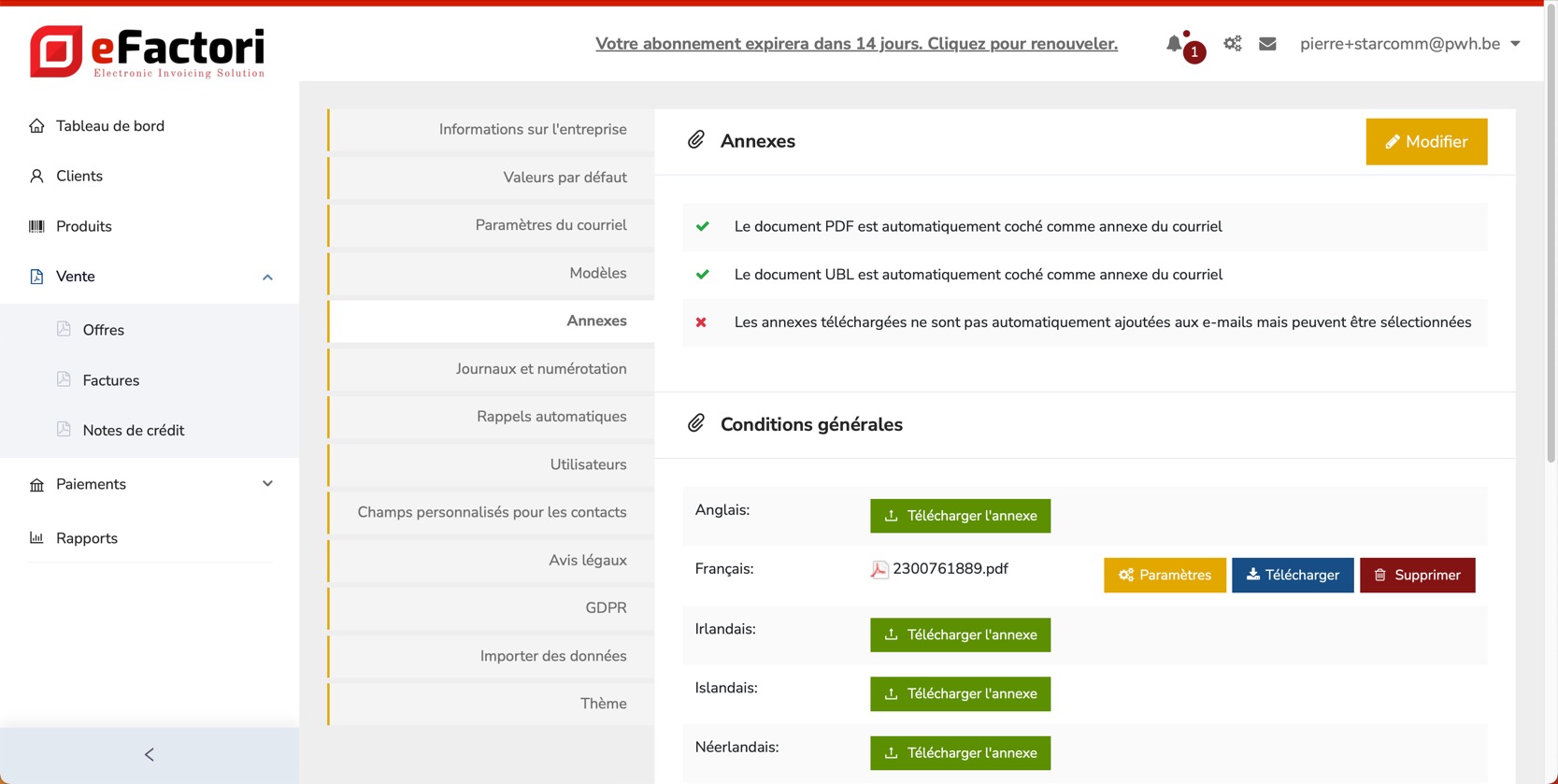Expand the Paiements sidebar section
The height and width of the screenshot is (784, 1558).
point(267,484)
